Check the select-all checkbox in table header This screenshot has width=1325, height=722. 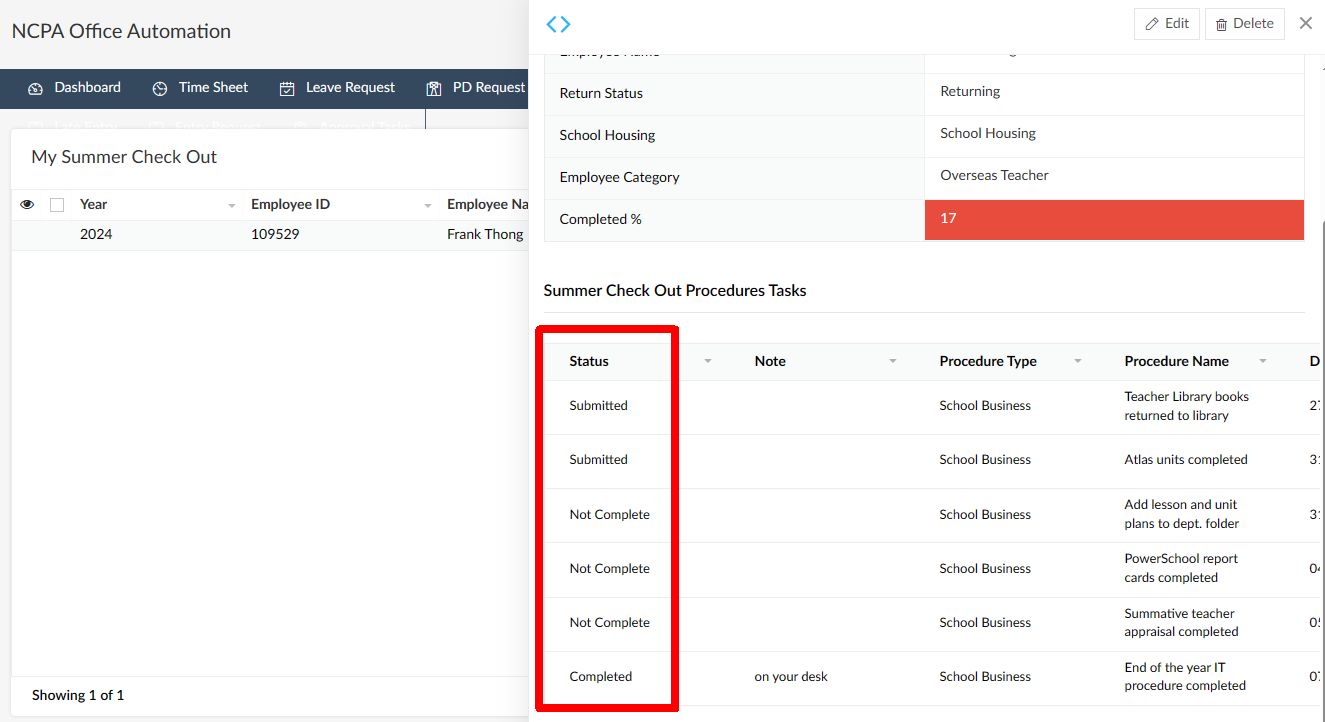click(57, 205)
